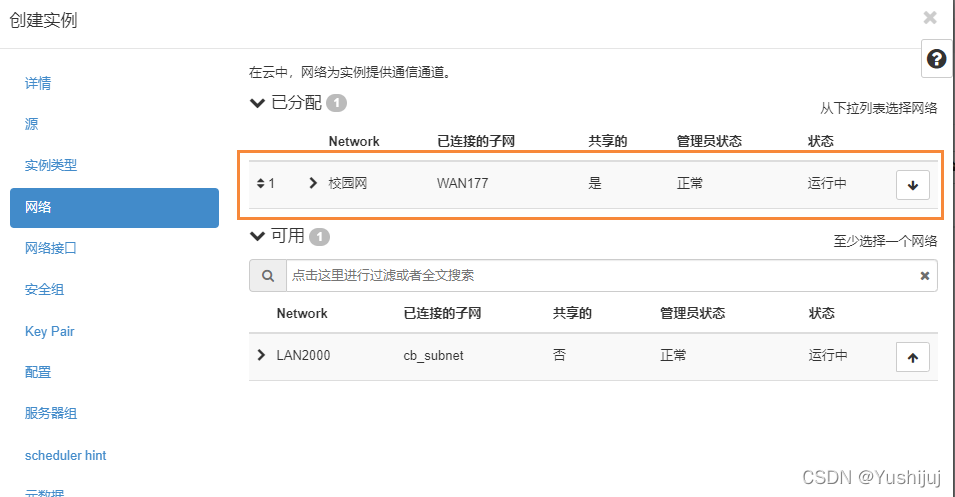
Task: Click the WAN177 subnet cell
Action: tap(462, 183)
